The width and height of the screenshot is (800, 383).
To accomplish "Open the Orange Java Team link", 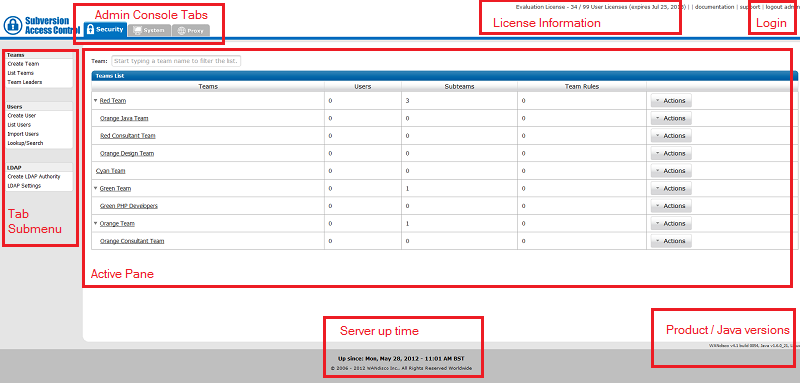I will click(x=124, y=118).
